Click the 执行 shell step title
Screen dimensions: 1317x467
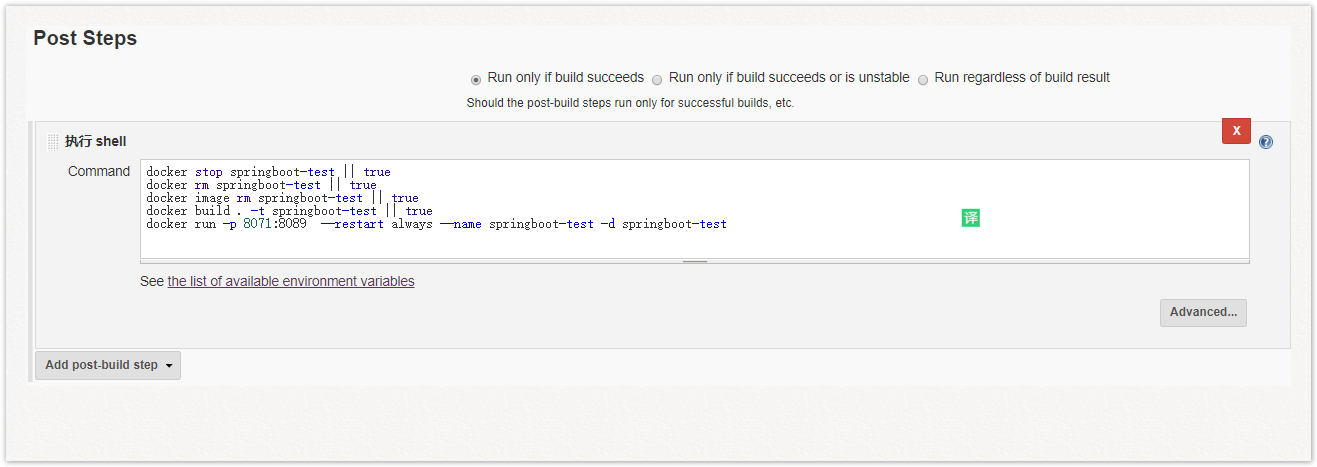96,142
